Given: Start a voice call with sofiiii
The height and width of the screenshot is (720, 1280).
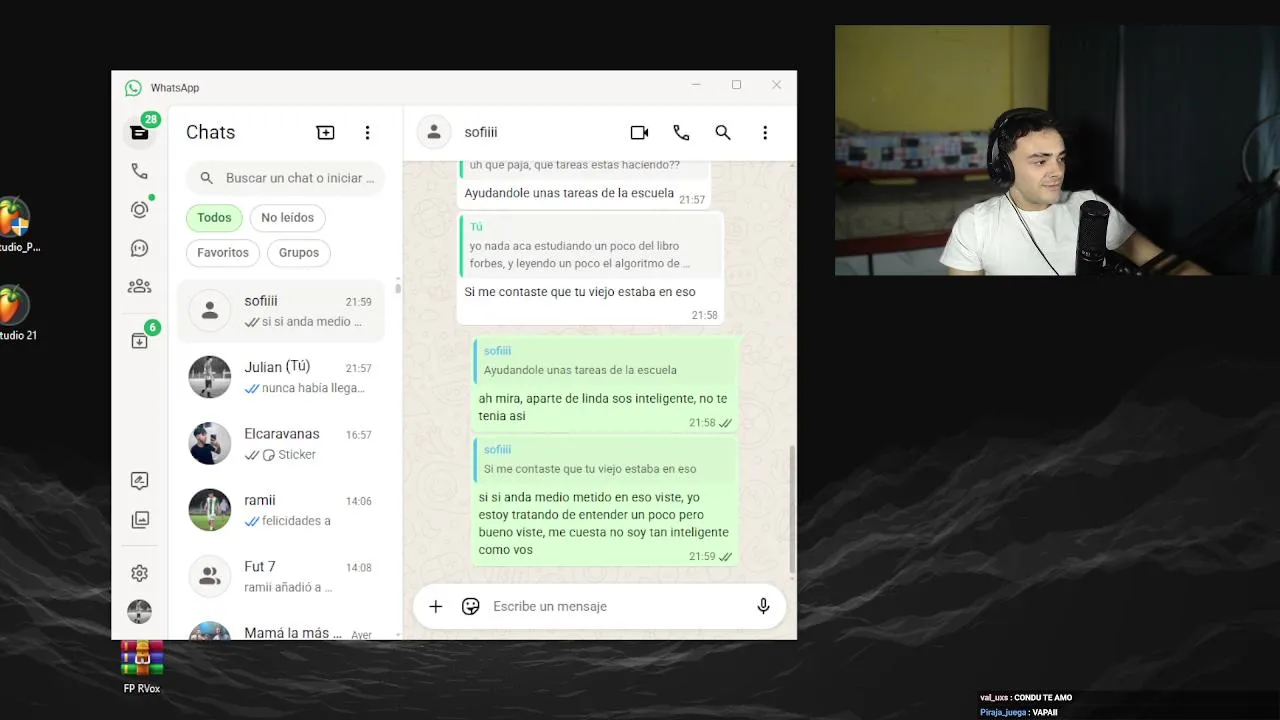Looking at the screenshot, I should pyautogui.click(x=681, y=132).
